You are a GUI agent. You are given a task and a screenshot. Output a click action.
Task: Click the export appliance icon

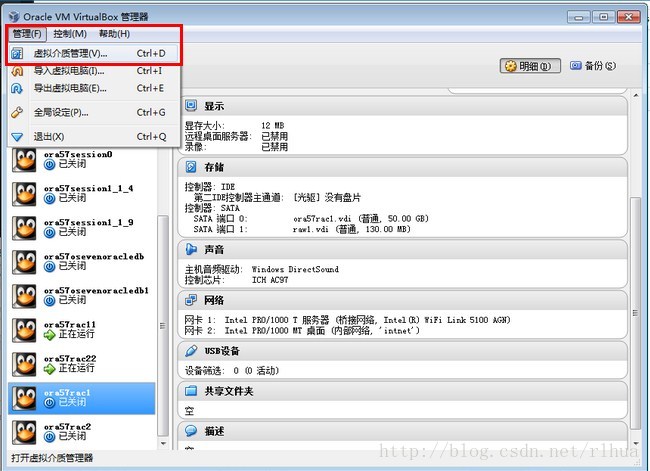[x=17, y=88]
